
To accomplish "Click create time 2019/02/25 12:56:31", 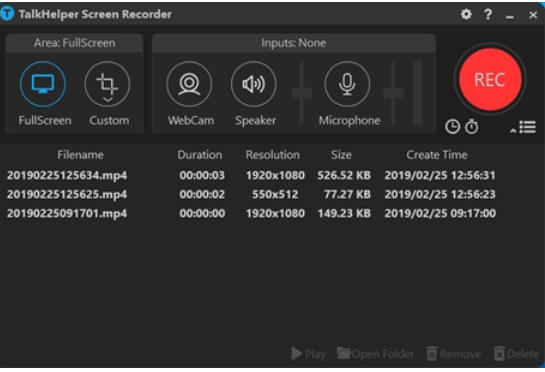I will (x=440, y=175).
